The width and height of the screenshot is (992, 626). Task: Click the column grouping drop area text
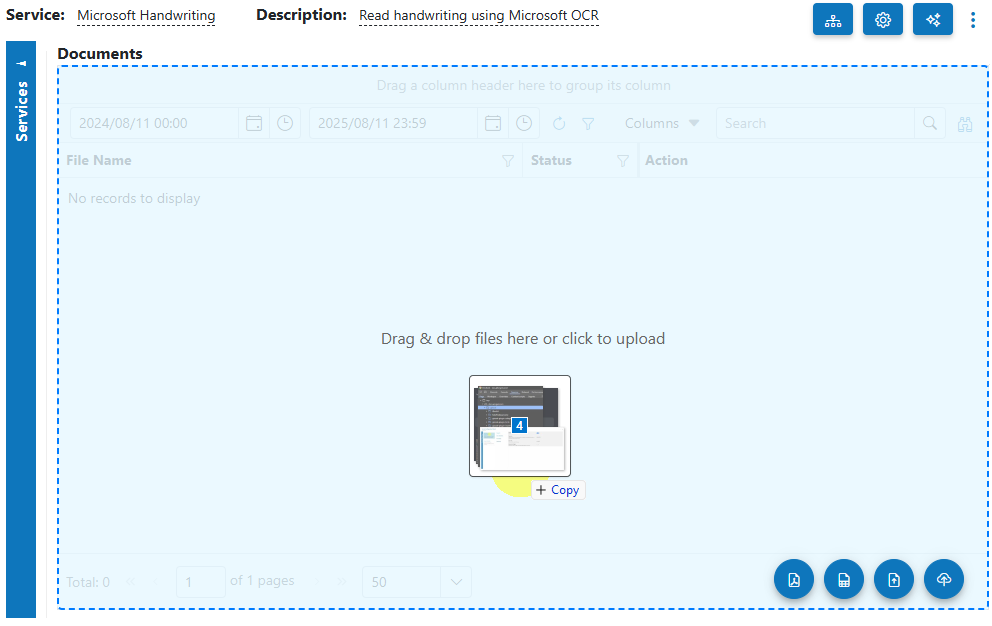pyautogui.click(x=524, y=85)
